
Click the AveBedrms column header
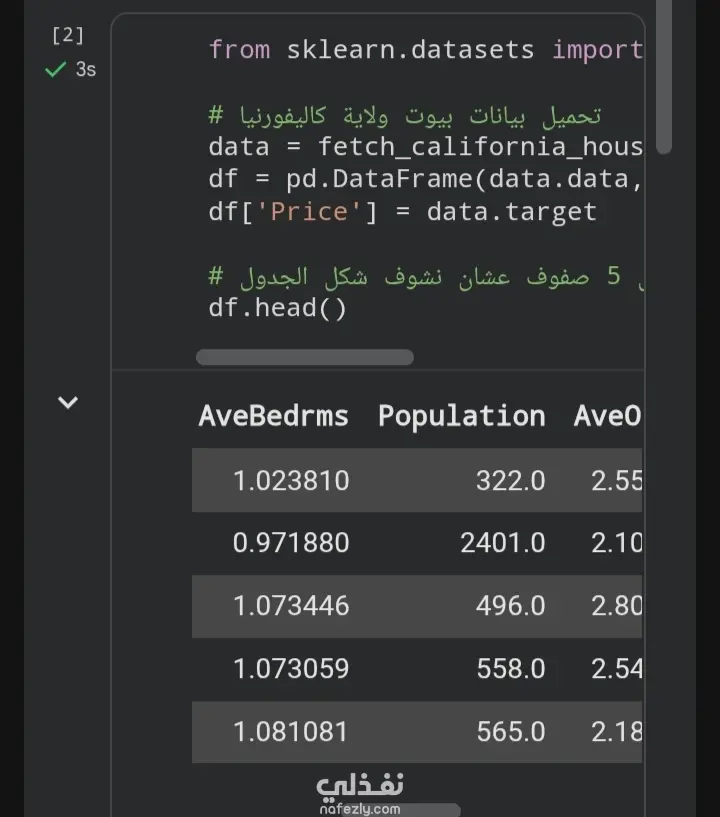274,416
